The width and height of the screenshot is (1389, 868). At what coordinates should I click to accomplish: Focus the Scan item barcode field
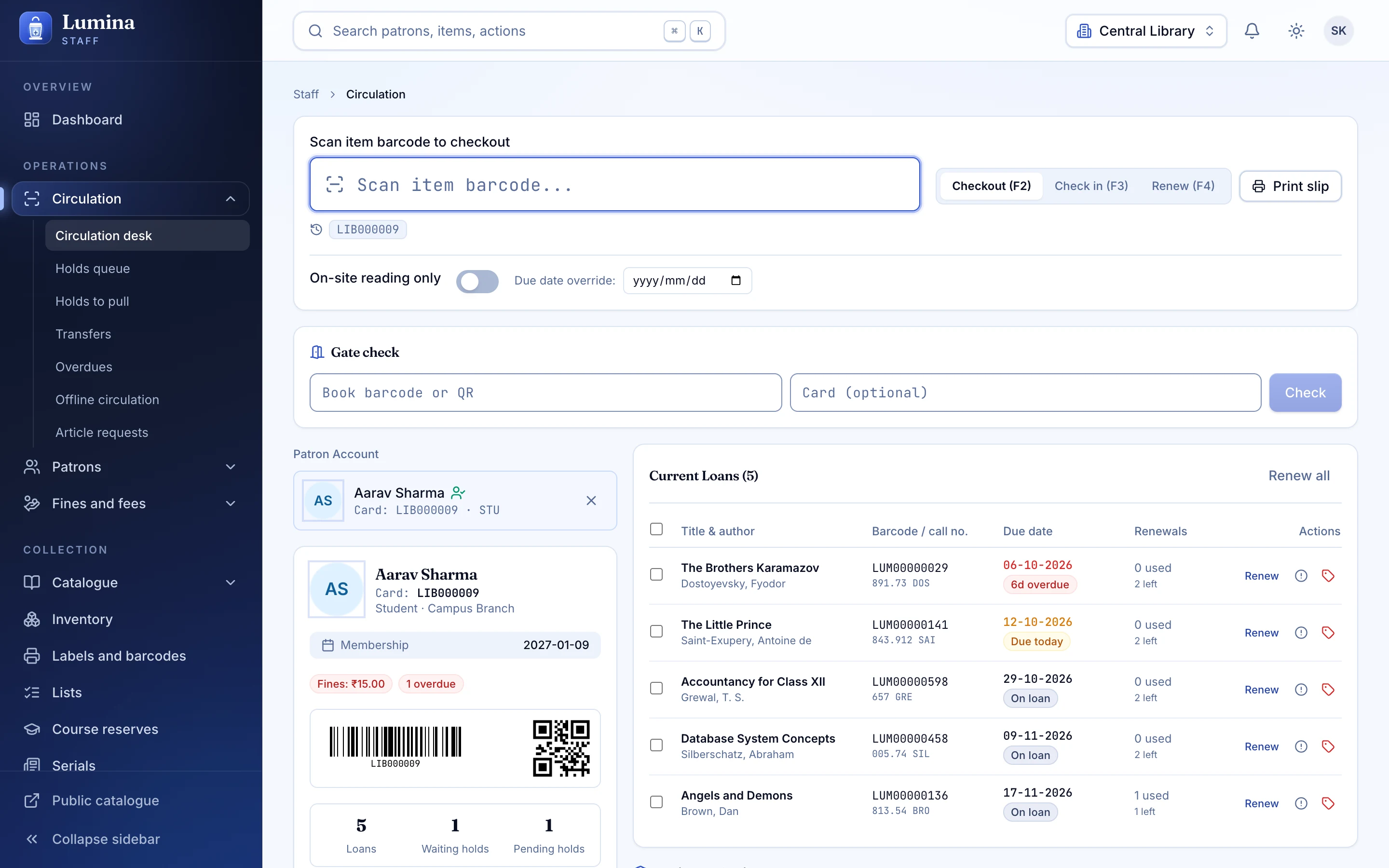615,184
